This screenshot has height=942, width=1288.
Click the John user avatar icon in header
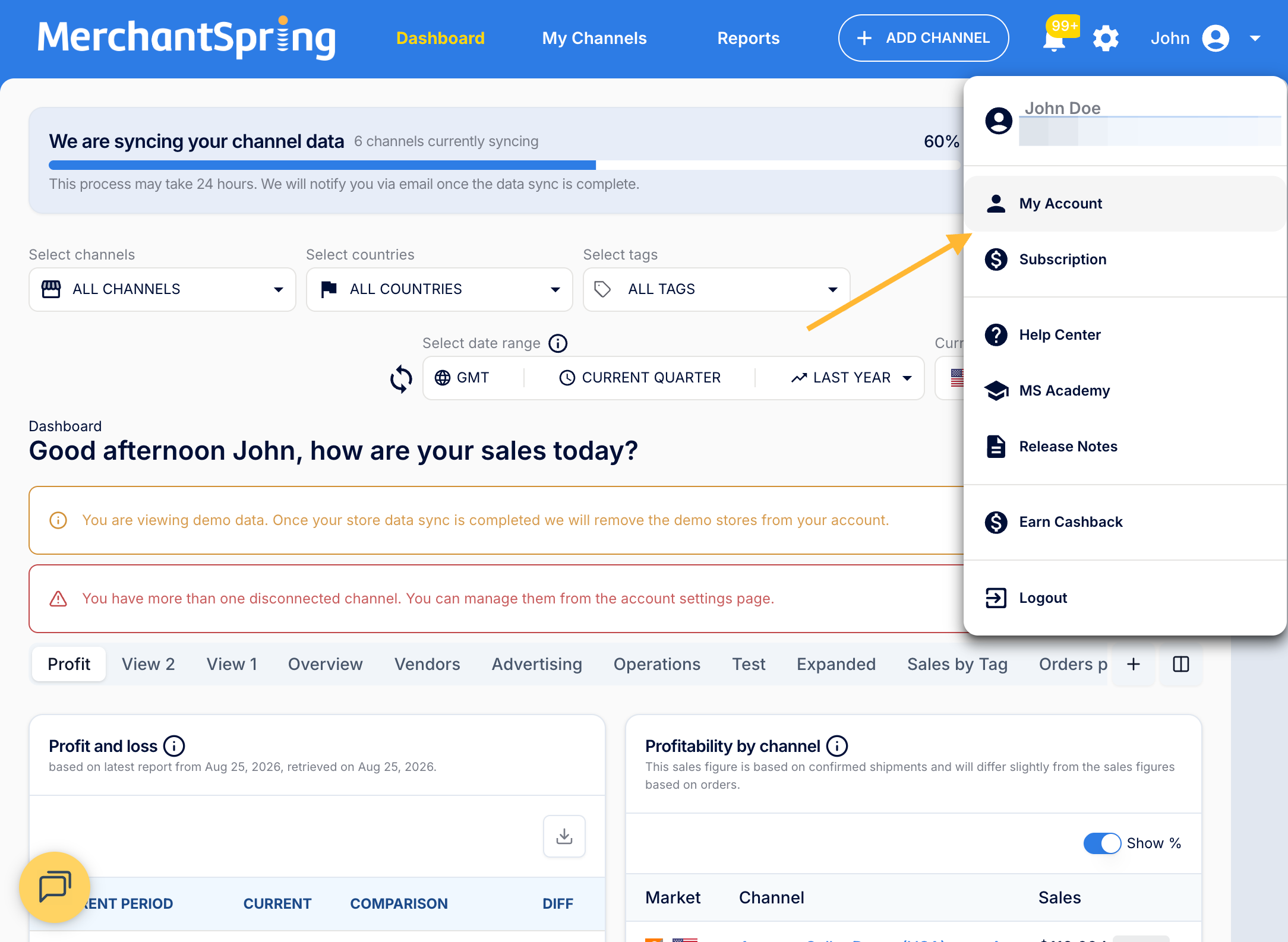1216,39
